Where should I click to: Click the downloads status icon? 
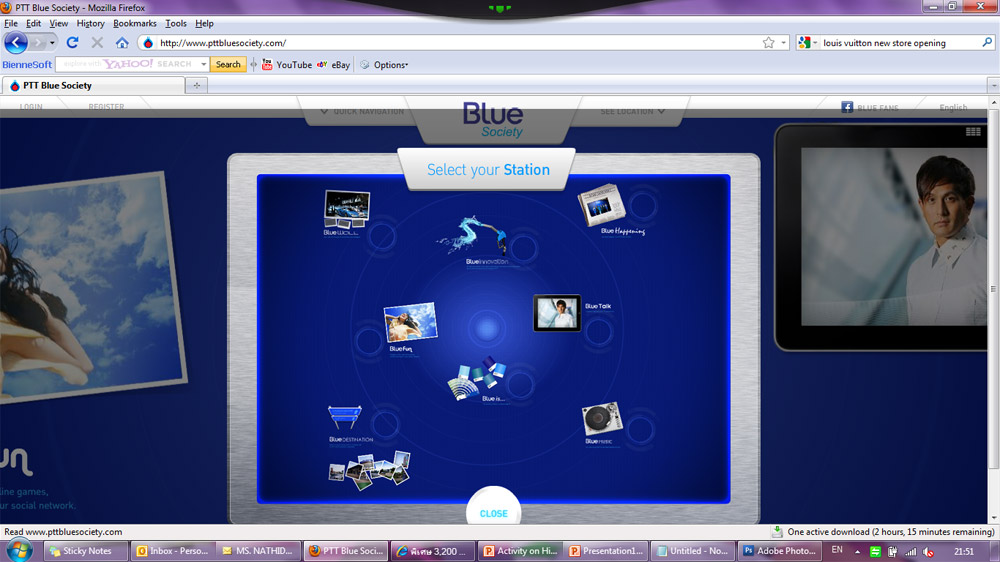pyautogui.click(x=777, y=531)
